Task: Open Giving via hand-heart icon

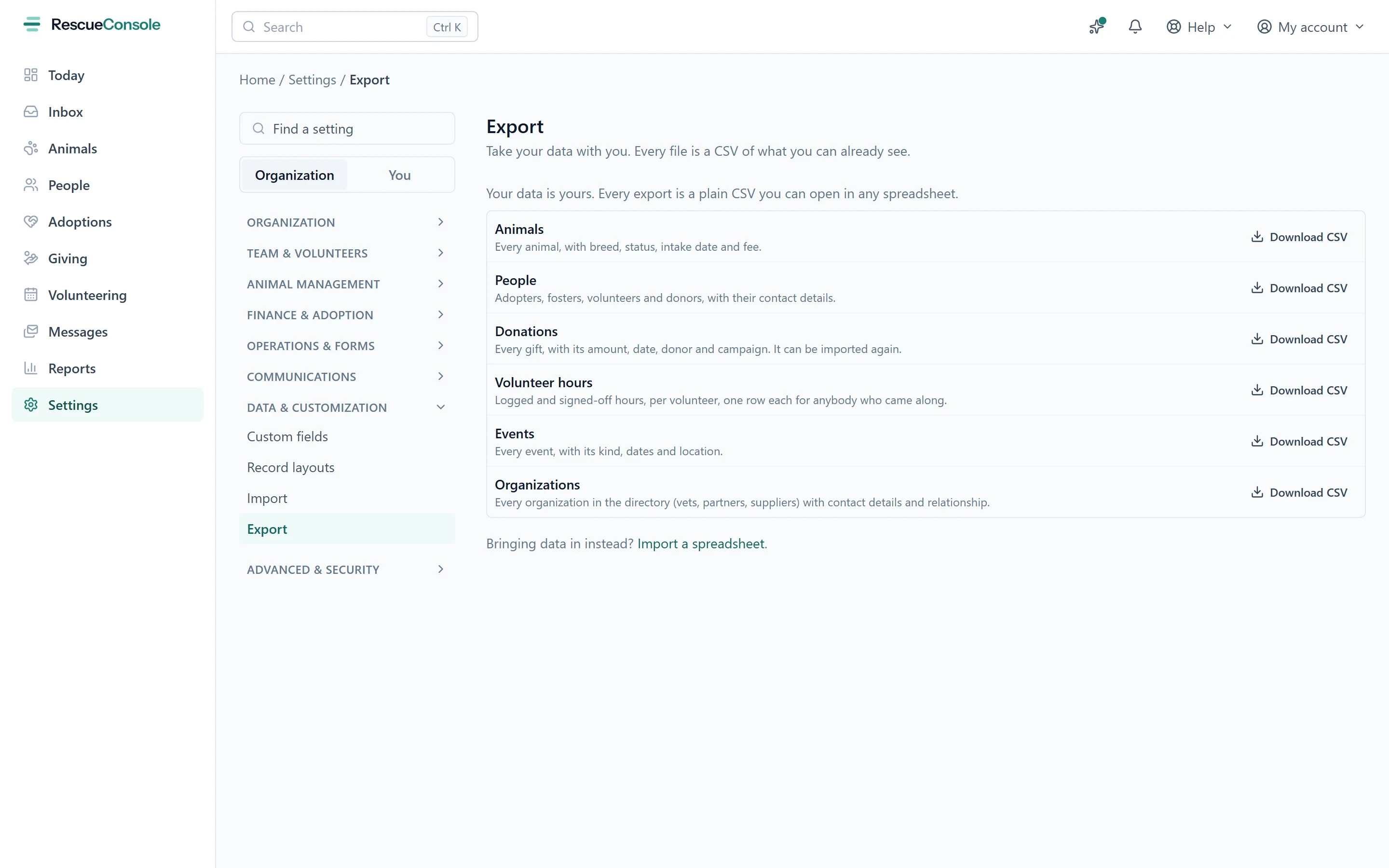Action: tap(31, 258)
